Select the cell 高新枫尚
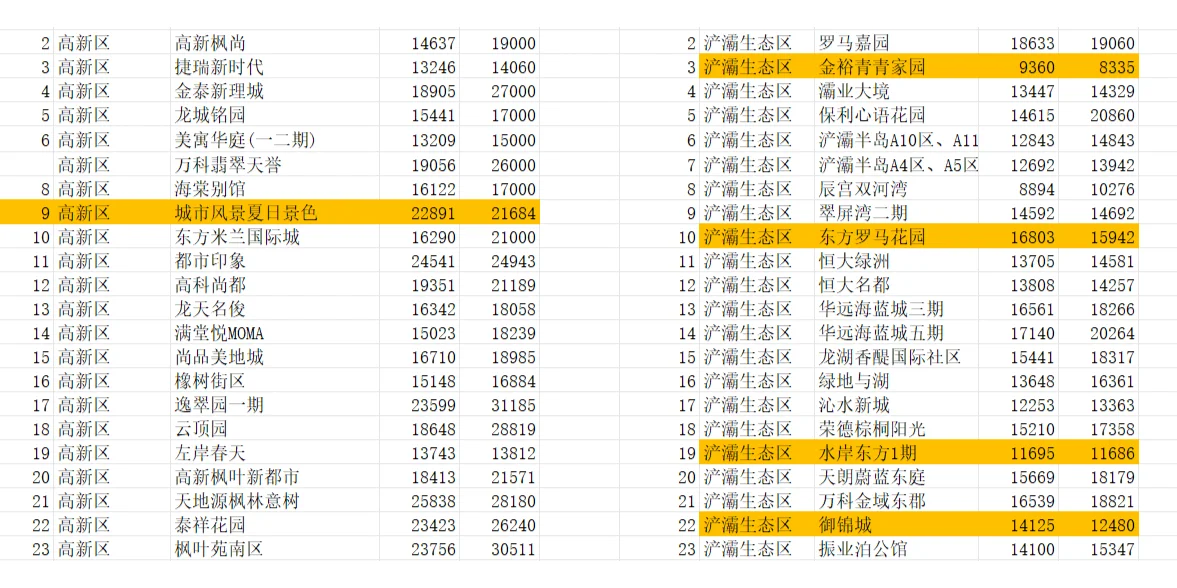 274,44
